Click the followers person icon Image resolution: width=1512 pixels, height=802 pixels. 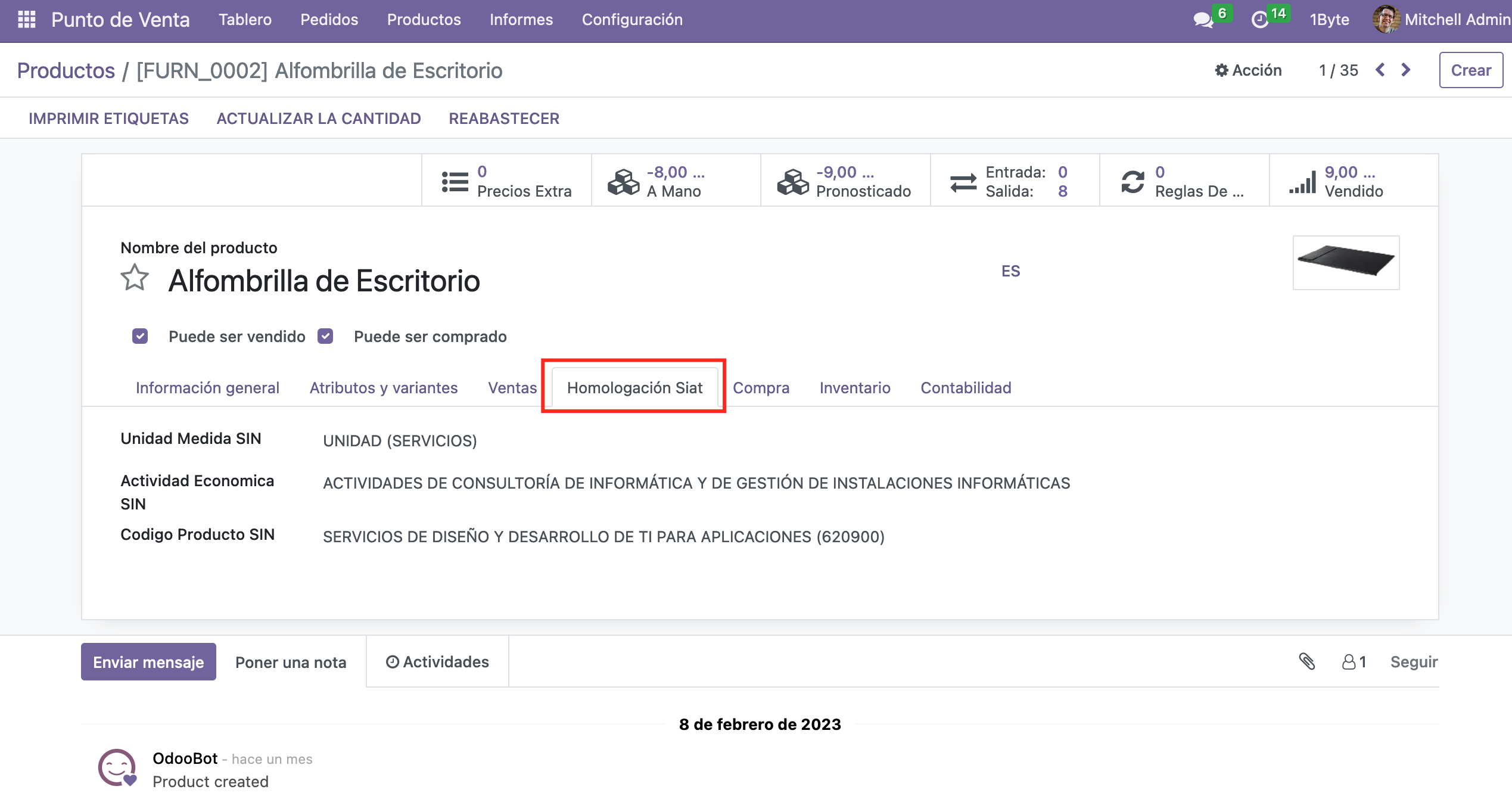tap(1349, 661)
